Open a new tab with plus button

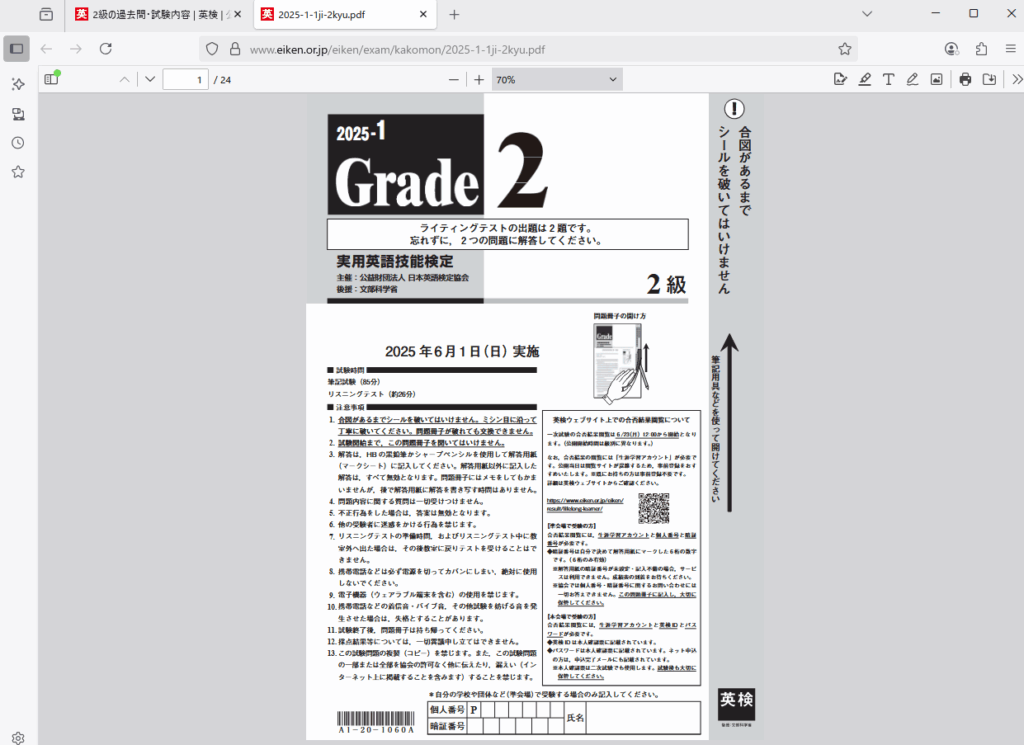455,14
